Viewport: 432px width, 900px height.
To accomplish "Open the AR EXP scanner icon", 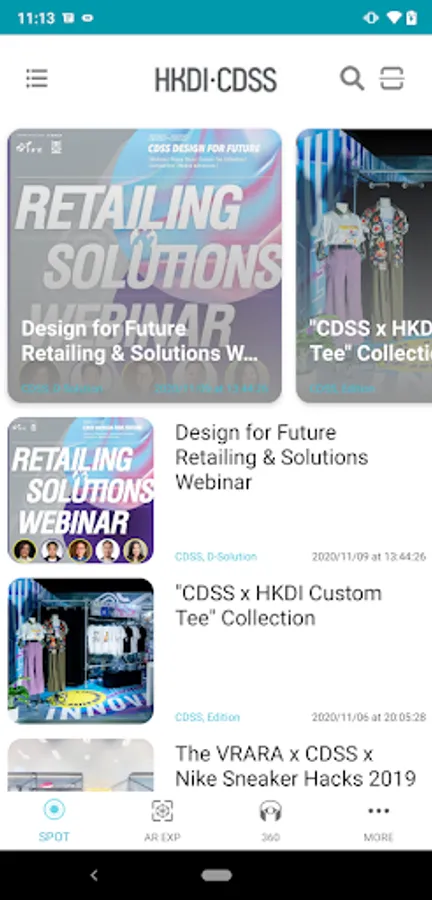I will (x=162, y=810).
